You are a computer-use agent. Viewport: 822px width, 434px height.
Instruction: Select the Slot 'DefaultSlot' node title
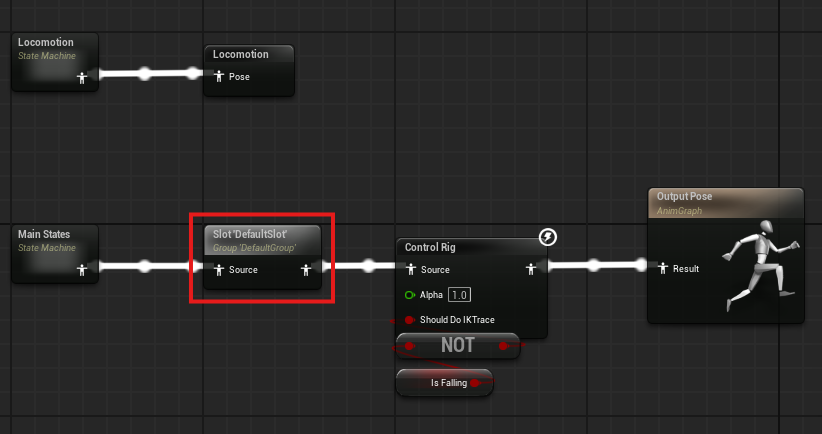point(250,234)
